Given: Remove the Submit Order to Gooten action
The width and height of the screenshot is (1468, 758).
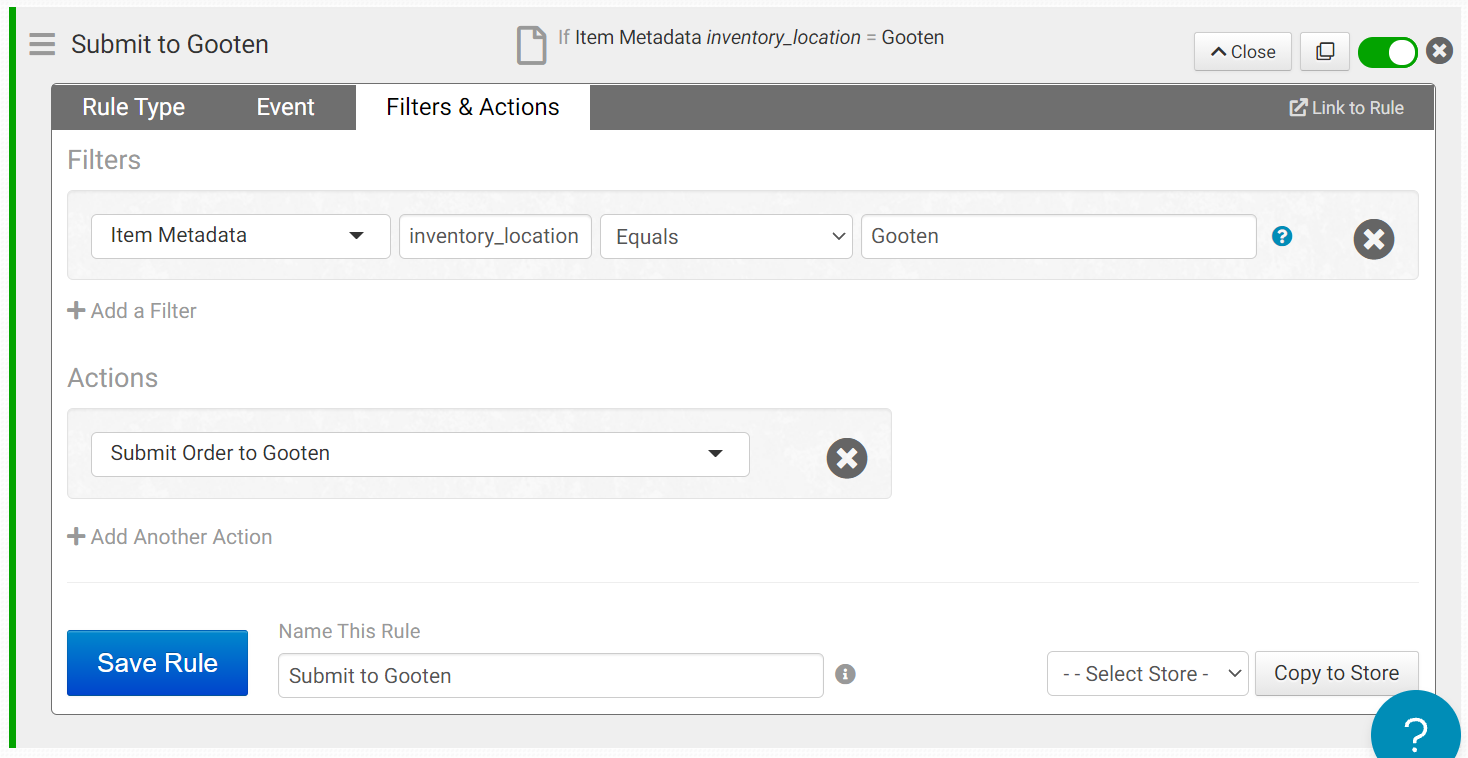Looking at the screenshot, I should (x=846, y=458).
